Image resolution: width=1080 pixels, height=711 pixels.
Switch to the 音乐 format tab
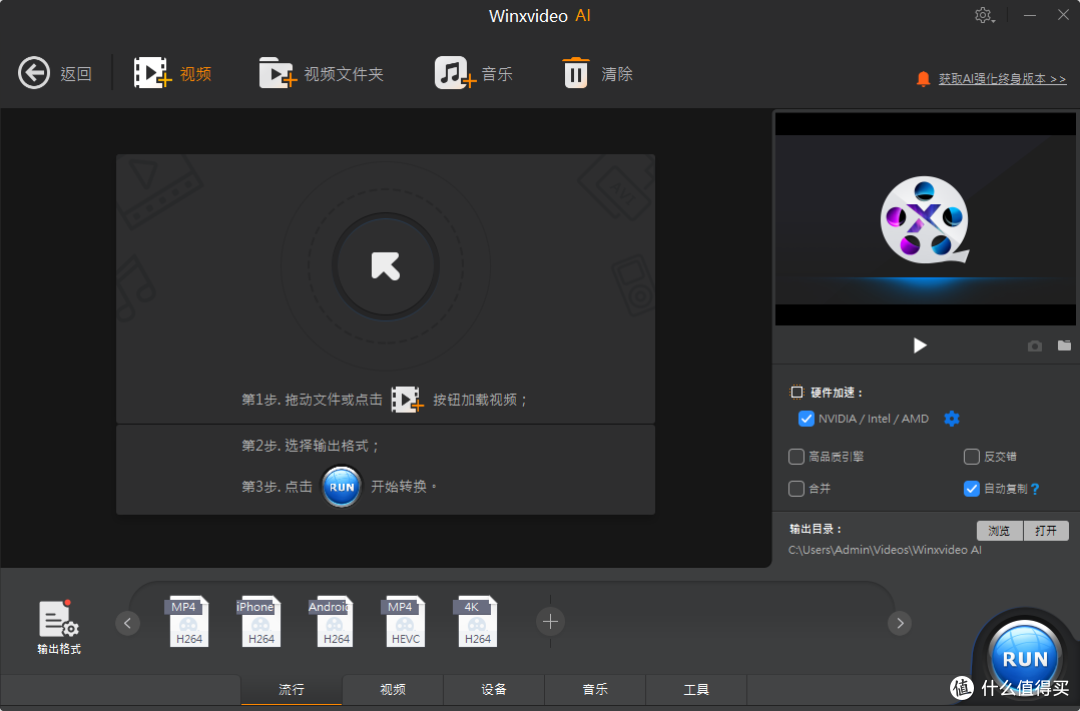pos(595,690)
